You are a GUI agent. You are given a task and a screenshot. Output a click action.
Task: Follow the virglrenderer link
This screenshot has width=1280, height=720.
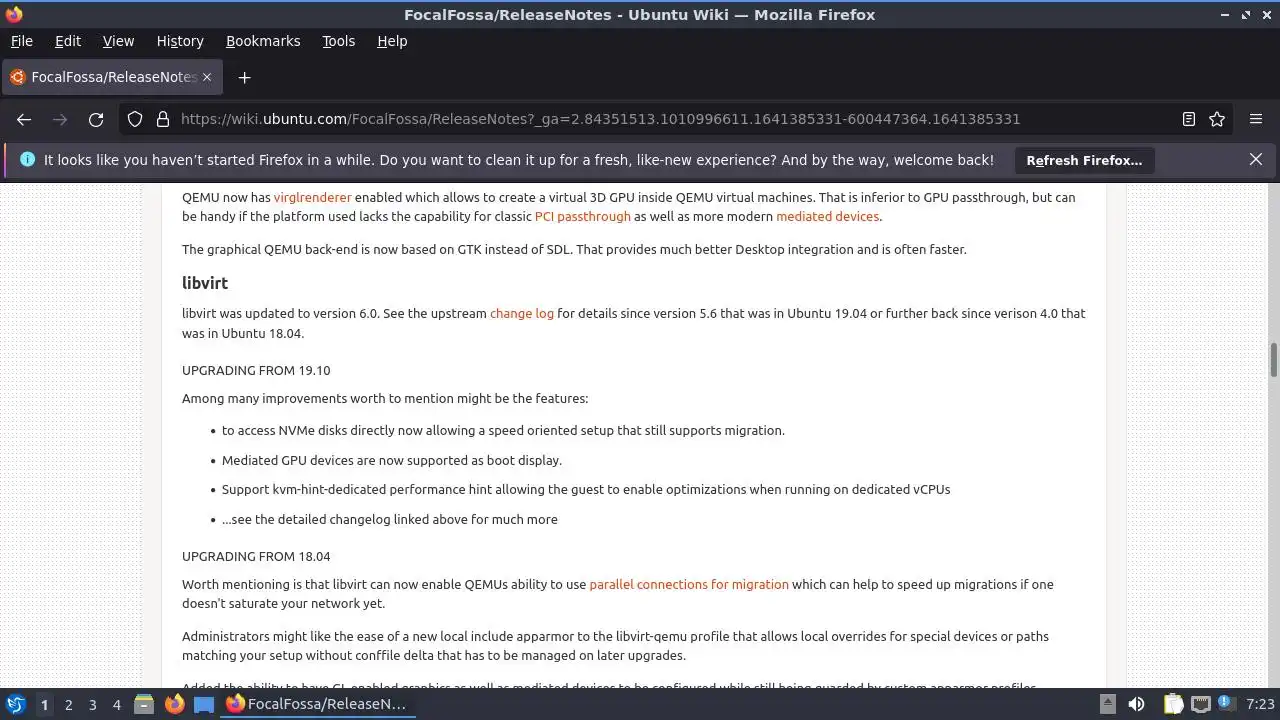coord(313,197)
